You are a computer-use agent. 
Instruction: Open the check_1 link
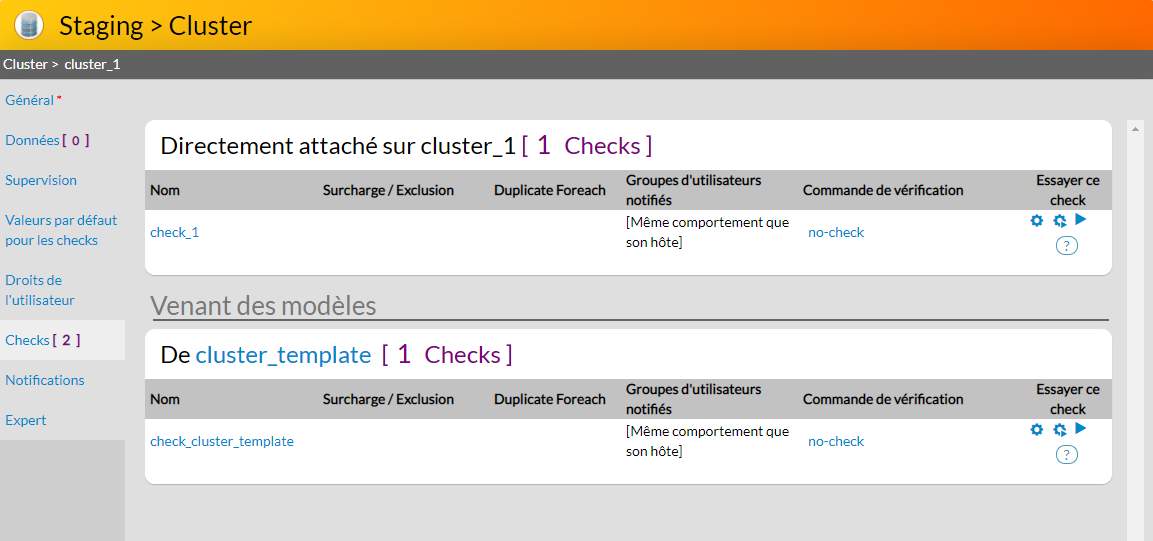coord(174,232)
